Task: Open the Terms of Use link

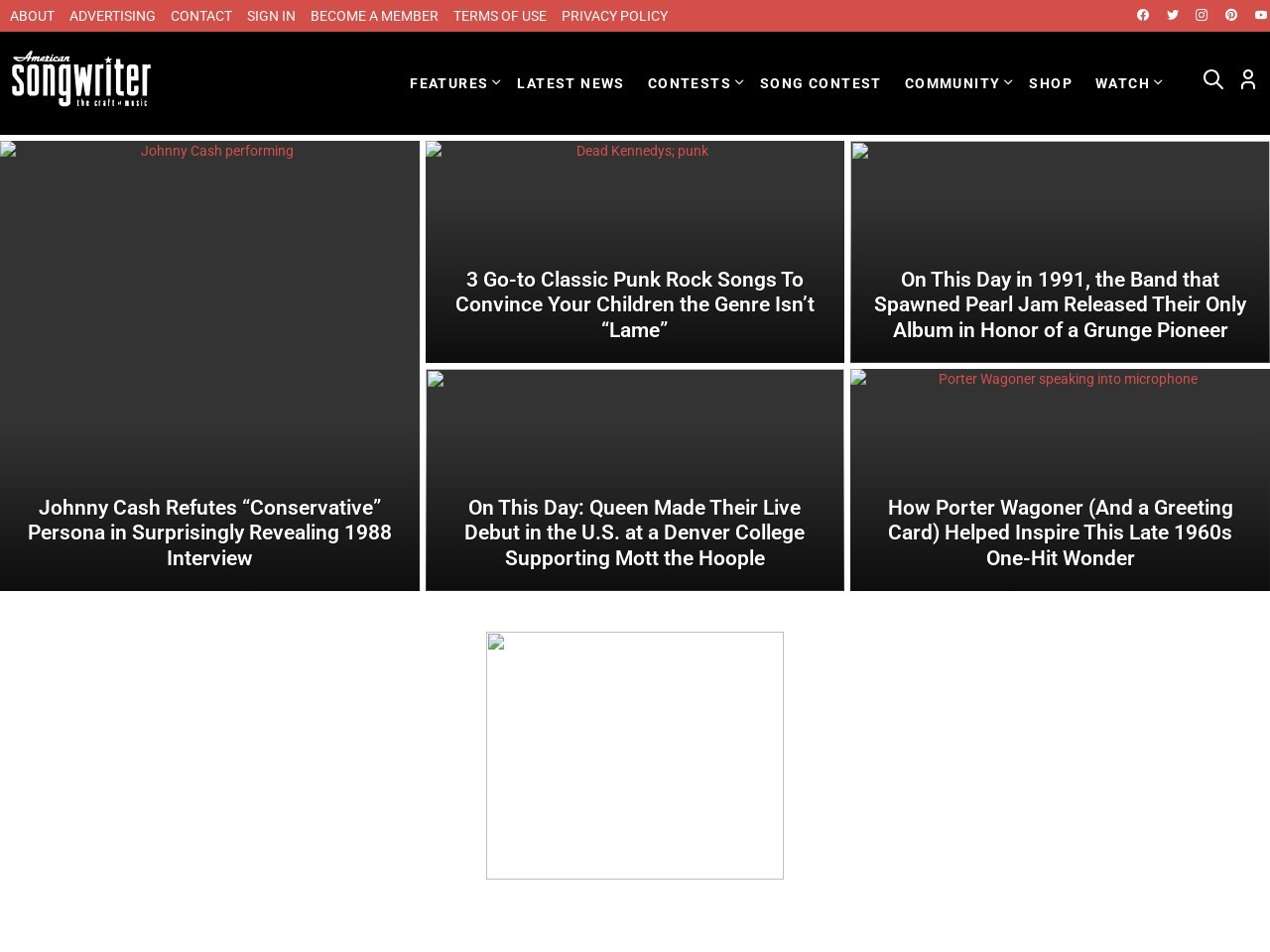Action: click(500, 16)
